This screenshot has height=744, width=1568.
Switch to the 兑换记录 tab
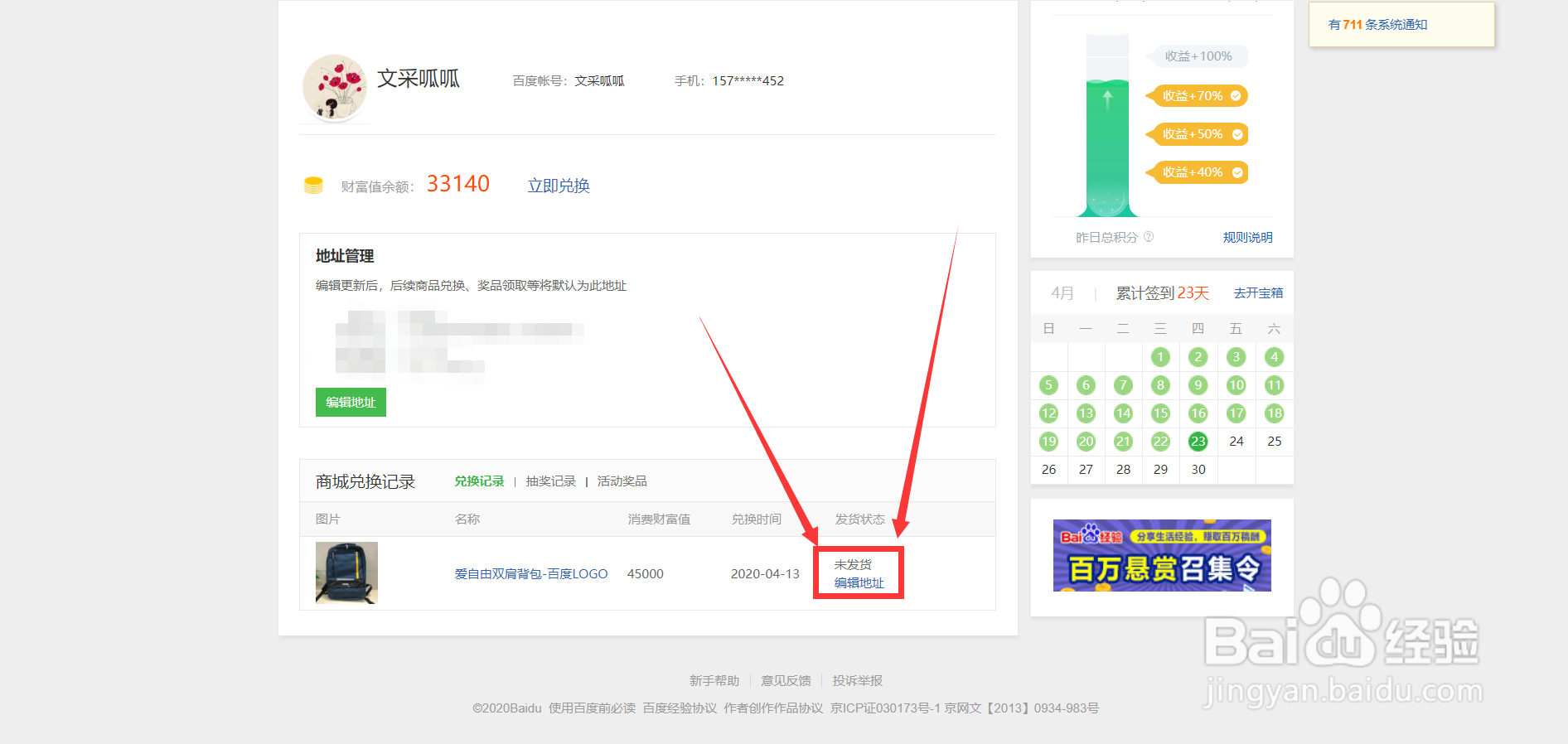479,481
